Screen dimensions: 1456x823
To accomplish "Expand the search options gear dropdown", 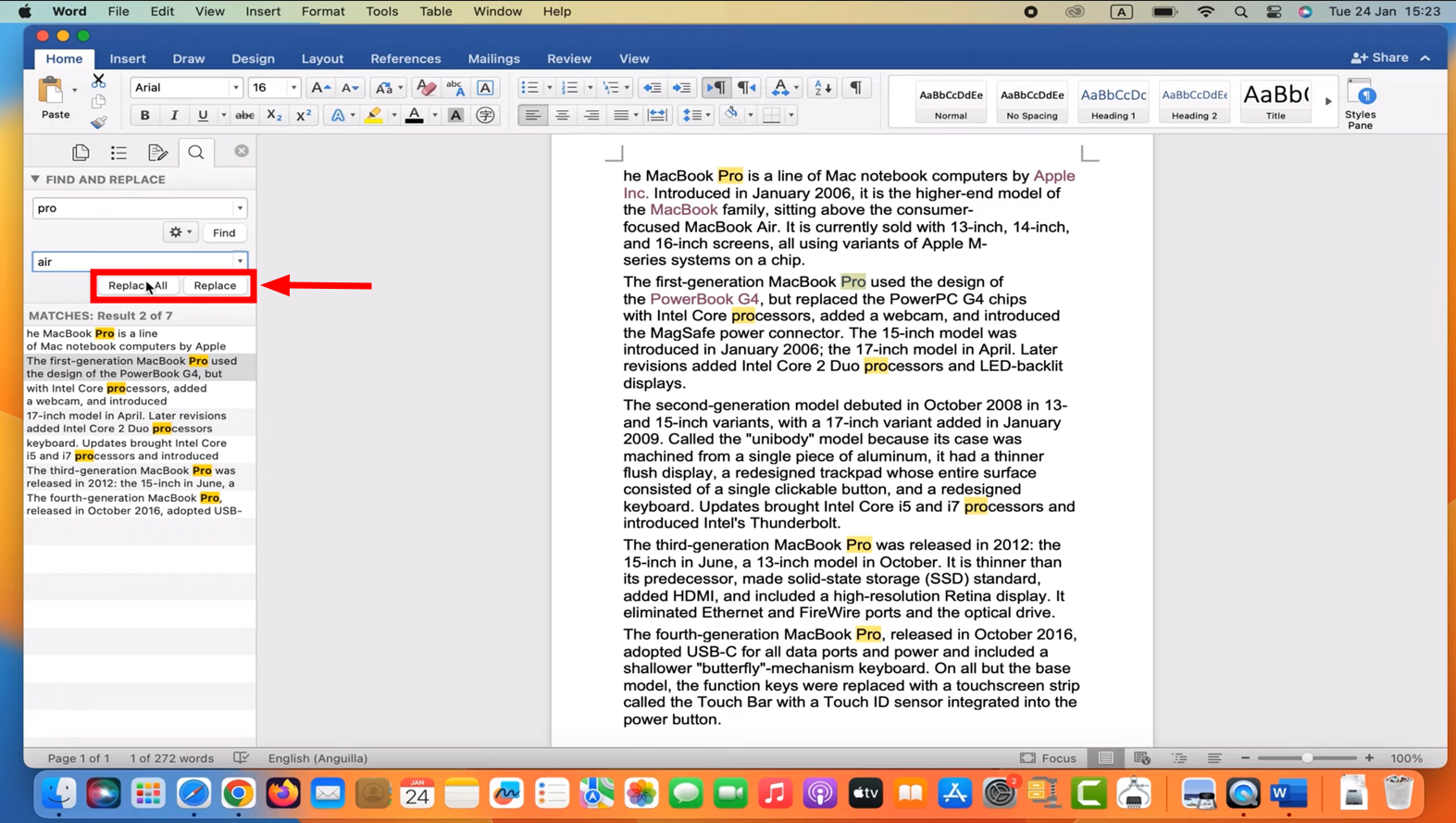I will [x=180, y=232].
